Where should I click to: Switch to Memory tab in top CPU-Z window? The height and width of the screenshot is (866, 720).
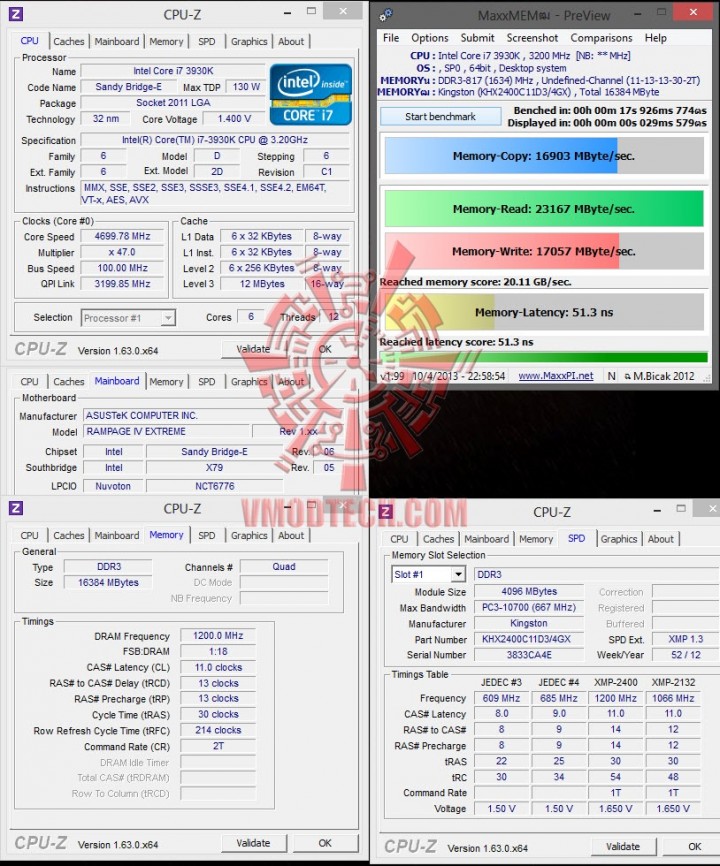tap(166, 41)
